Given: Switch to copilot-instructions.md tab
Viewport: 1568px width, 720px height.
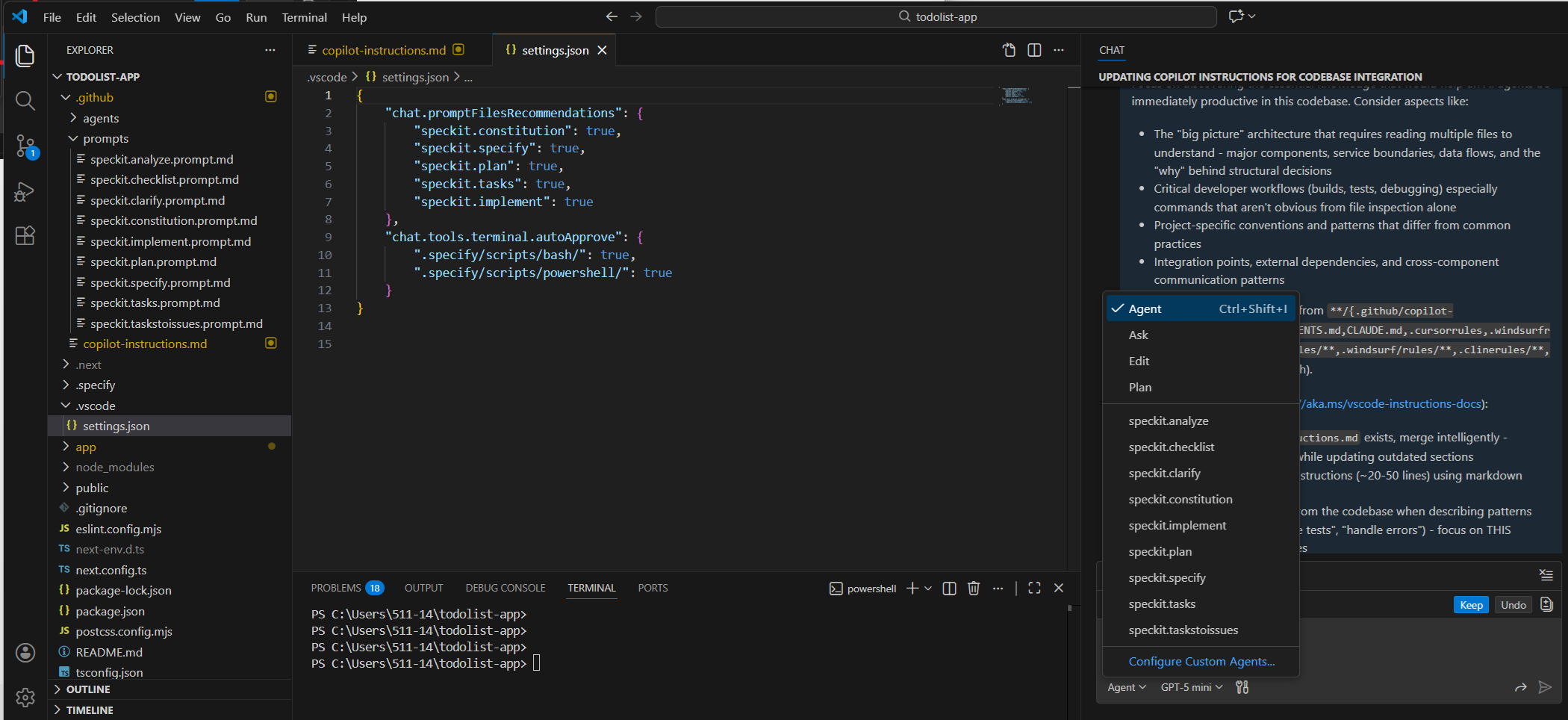Looking at the screenshot, I should (384, 50).
